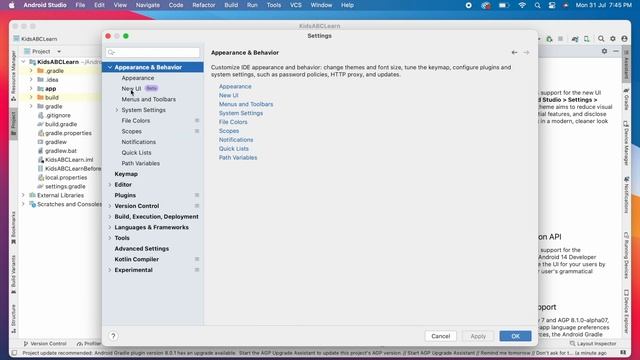Viewport: 640px width, 360px height.
Task: Expand Languages & Frameworks section
Action: [110, 227]
